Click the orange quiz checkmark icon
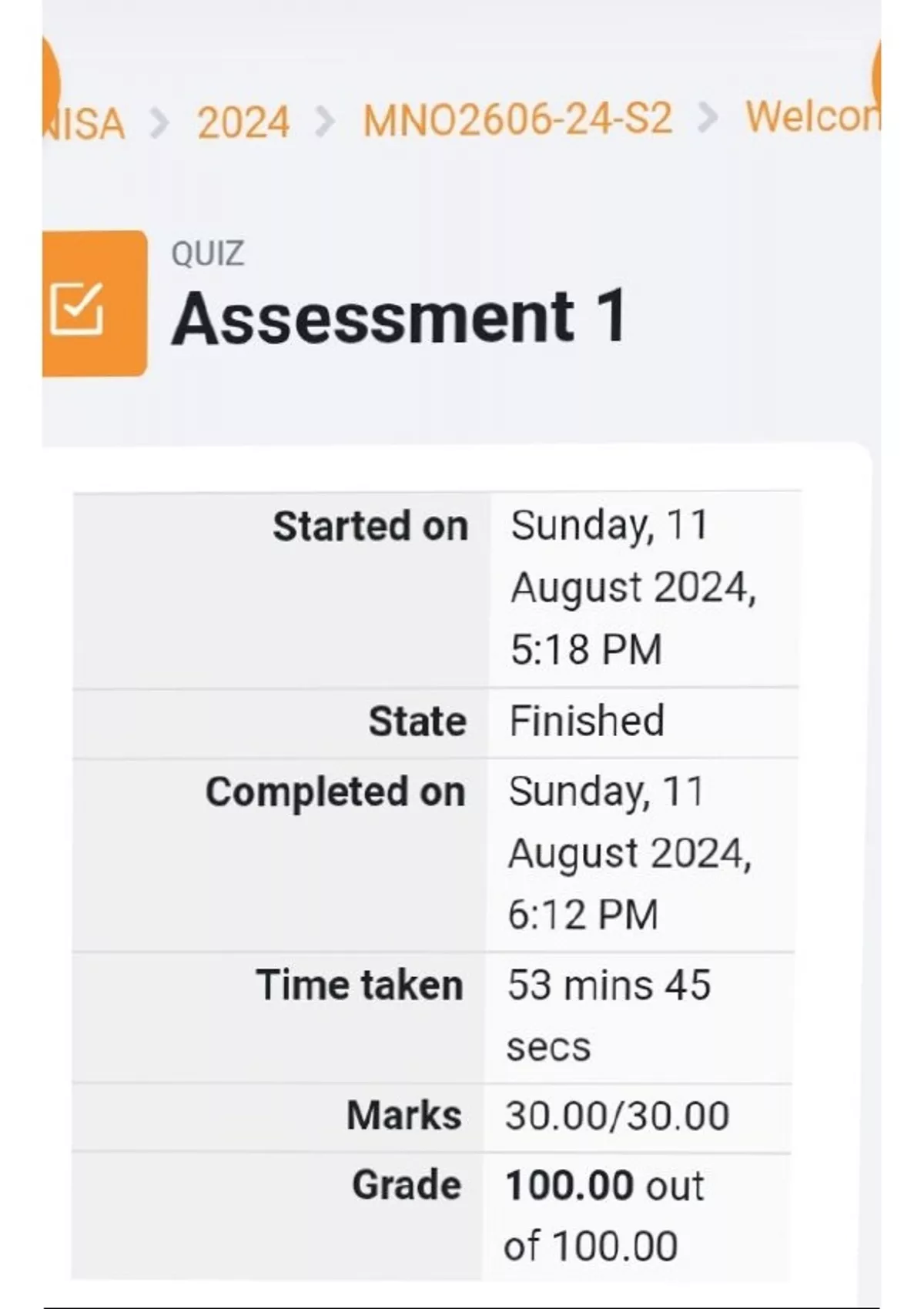Image resolution: width=924 pixels, height=1309 pixels. (77, 309)
